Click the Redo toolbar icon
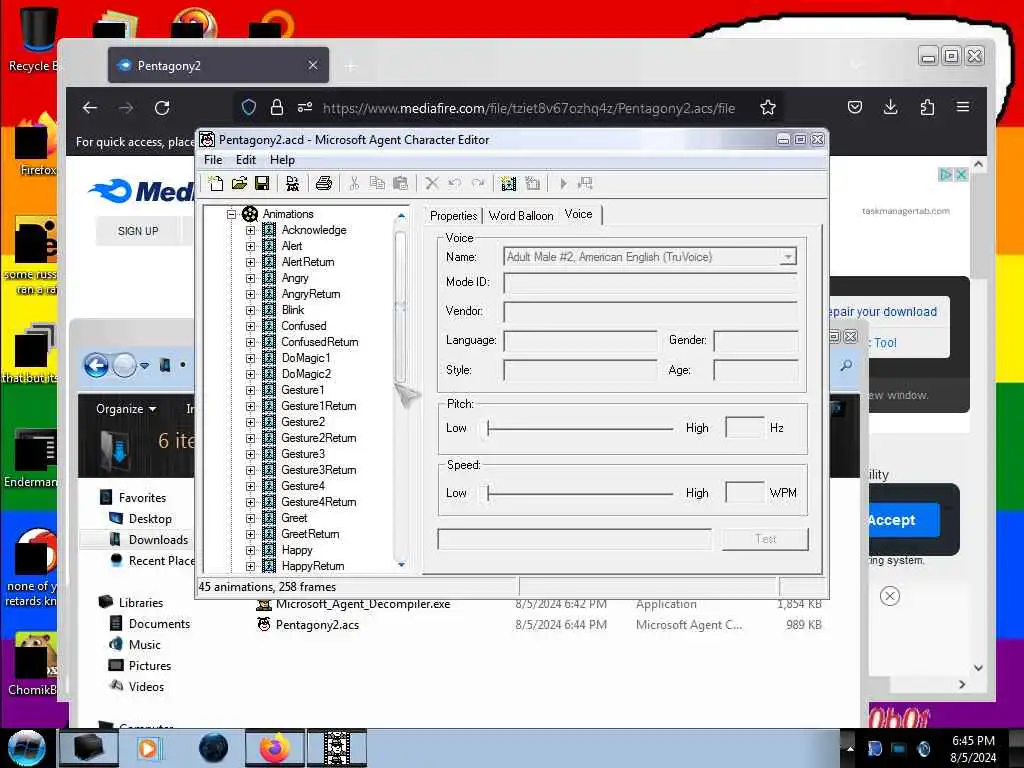 pyautogui.click(x=478, y=184)
